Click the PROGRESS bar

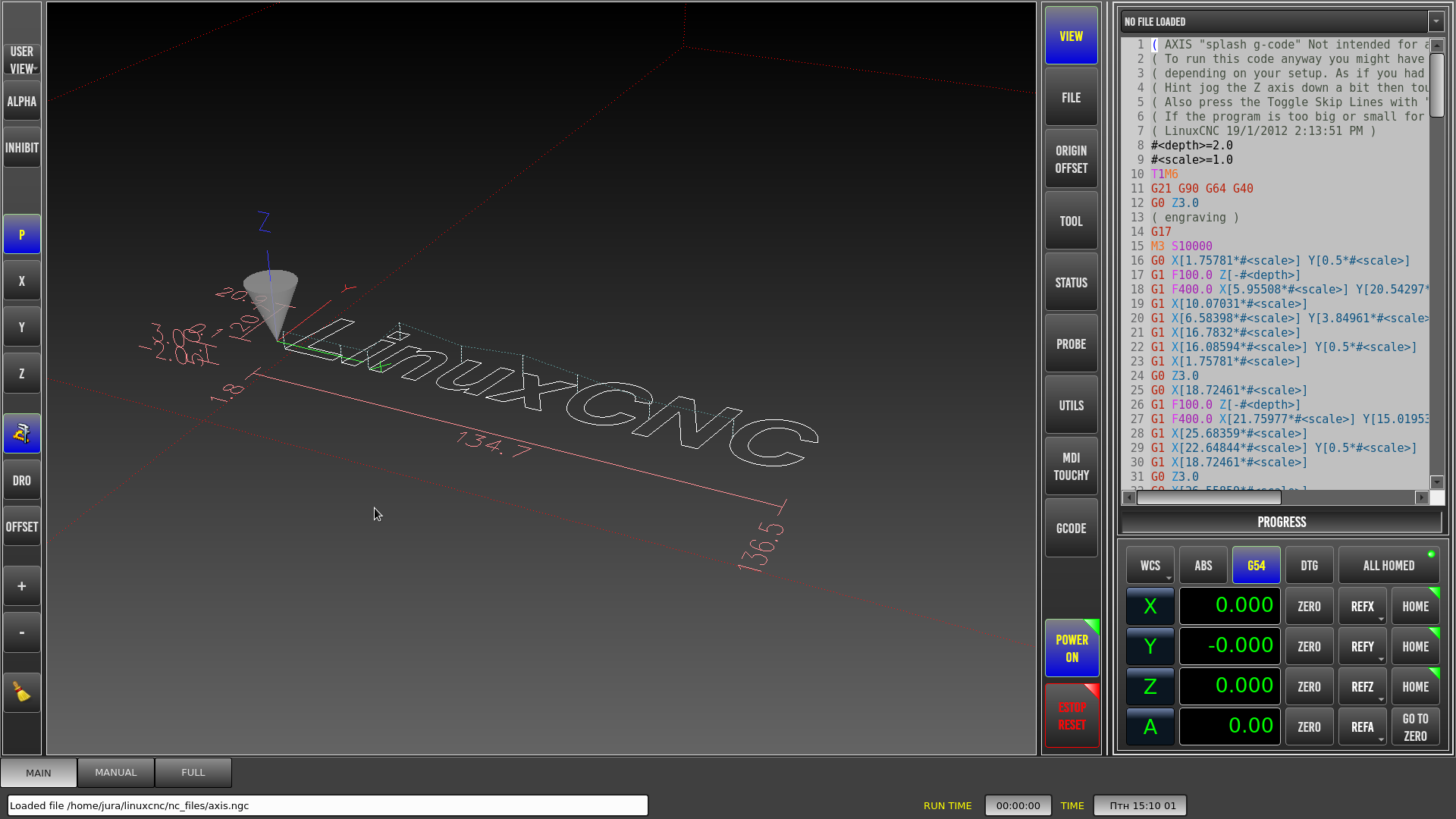coord(1281,522)
